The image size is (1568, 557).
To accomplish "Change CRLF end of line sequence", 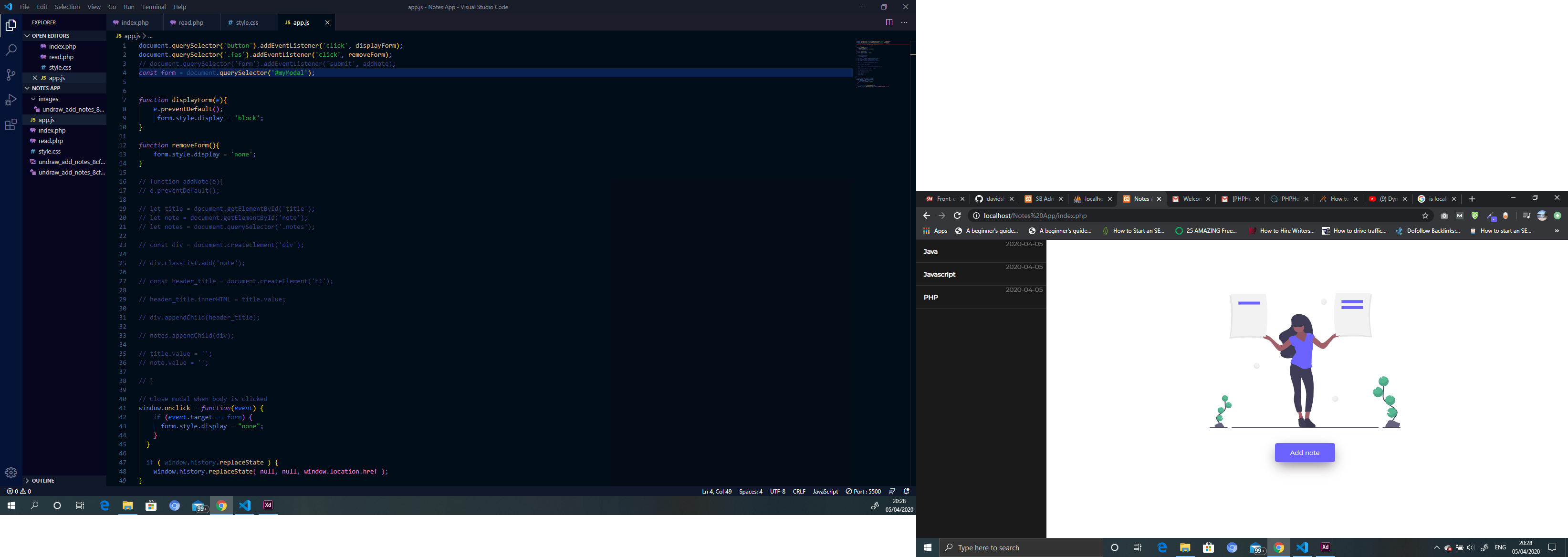I will 799,491.
